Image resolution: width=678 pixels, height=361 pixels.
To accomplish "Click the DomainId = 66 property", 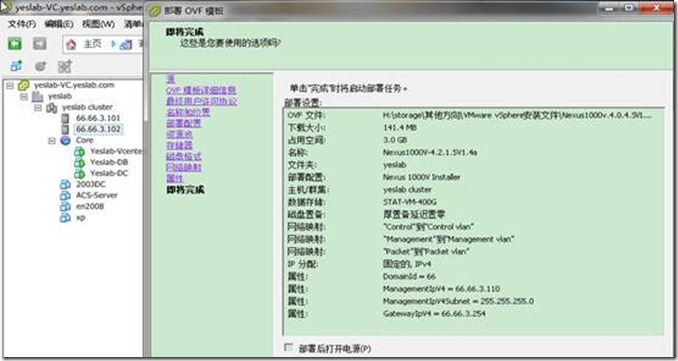I will (x=409, y=276).
